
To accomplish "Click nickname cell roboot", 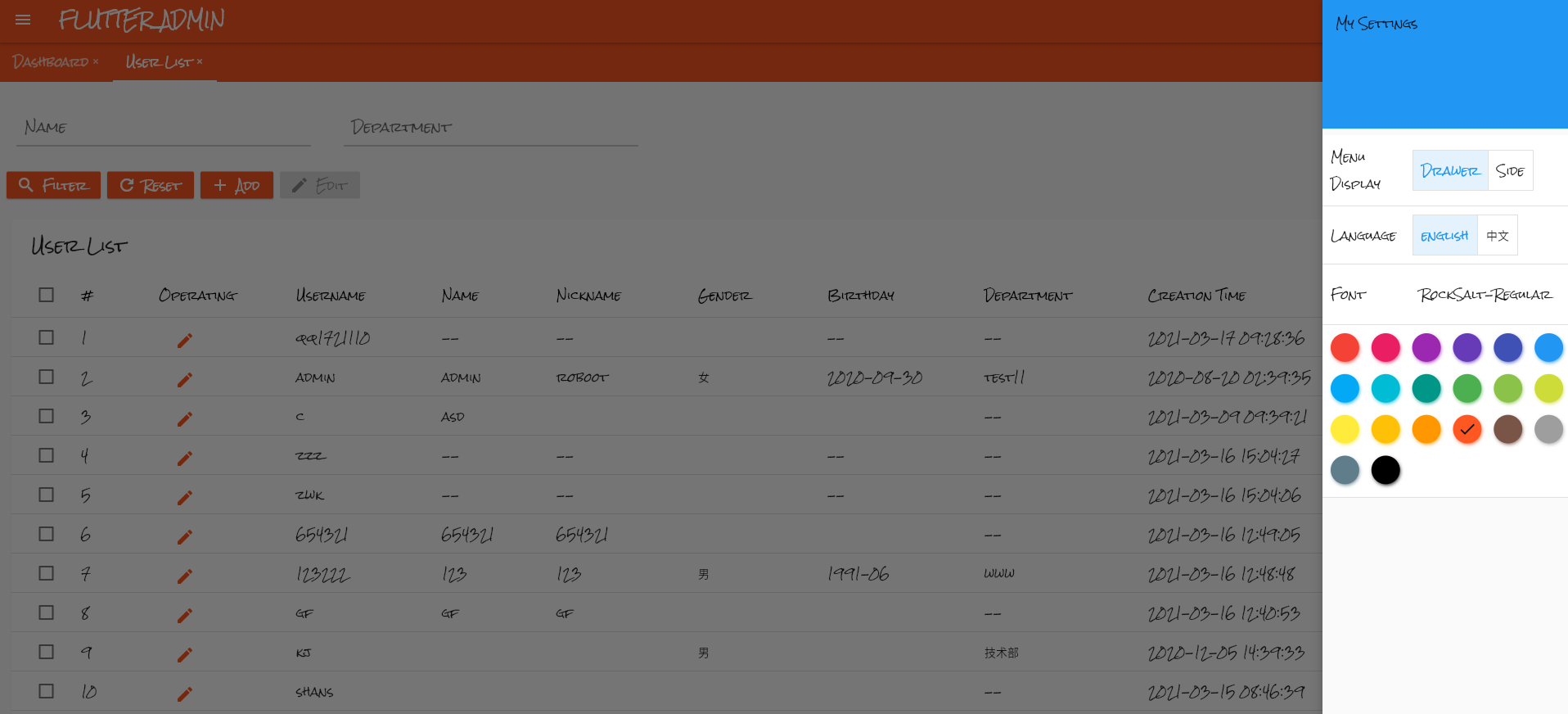I will pyautogui.click(x=583, y=377).
